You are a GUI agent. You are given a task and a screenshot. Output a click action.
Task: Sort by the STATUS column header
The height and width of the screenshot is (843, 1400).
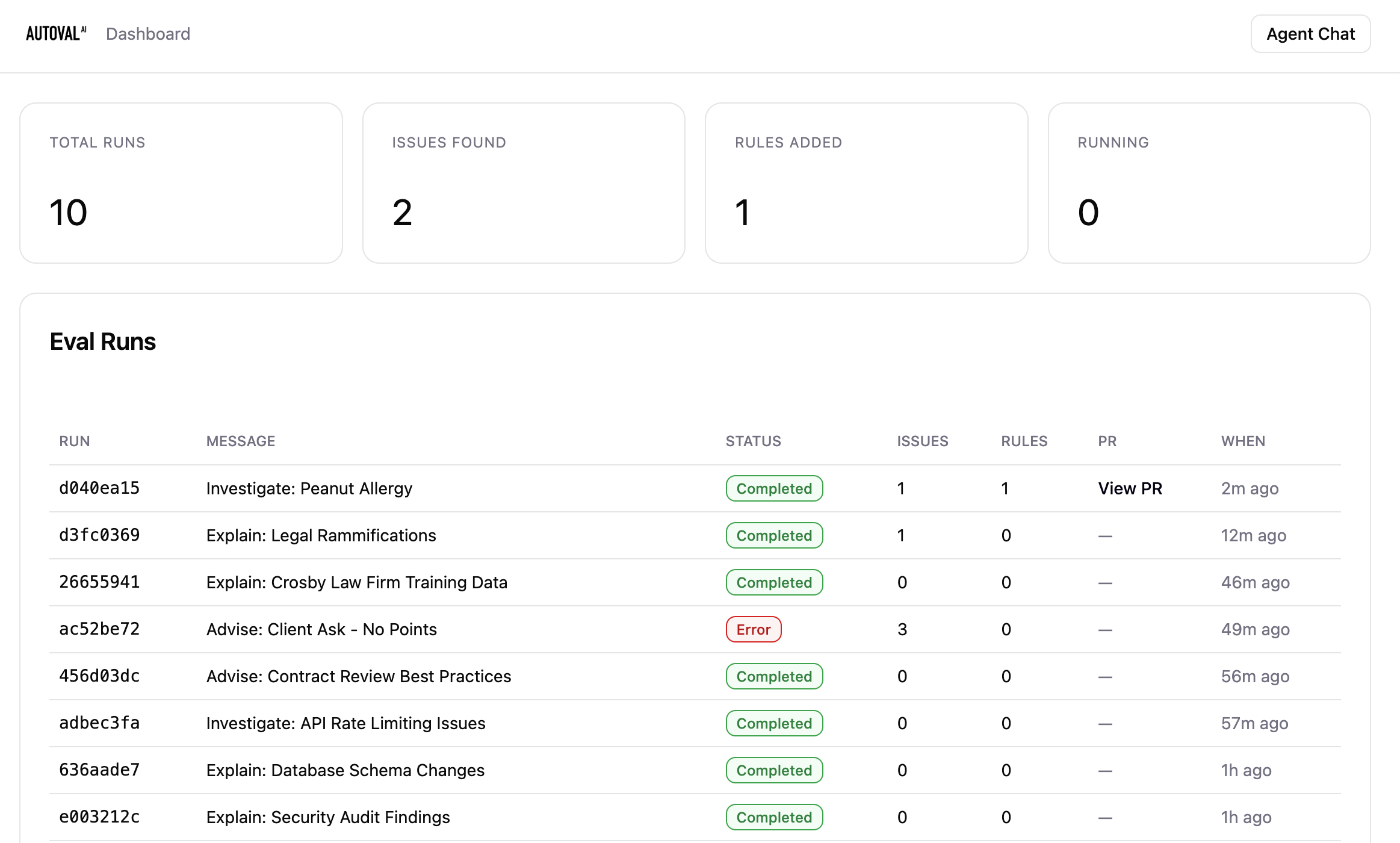coord(753,441)
